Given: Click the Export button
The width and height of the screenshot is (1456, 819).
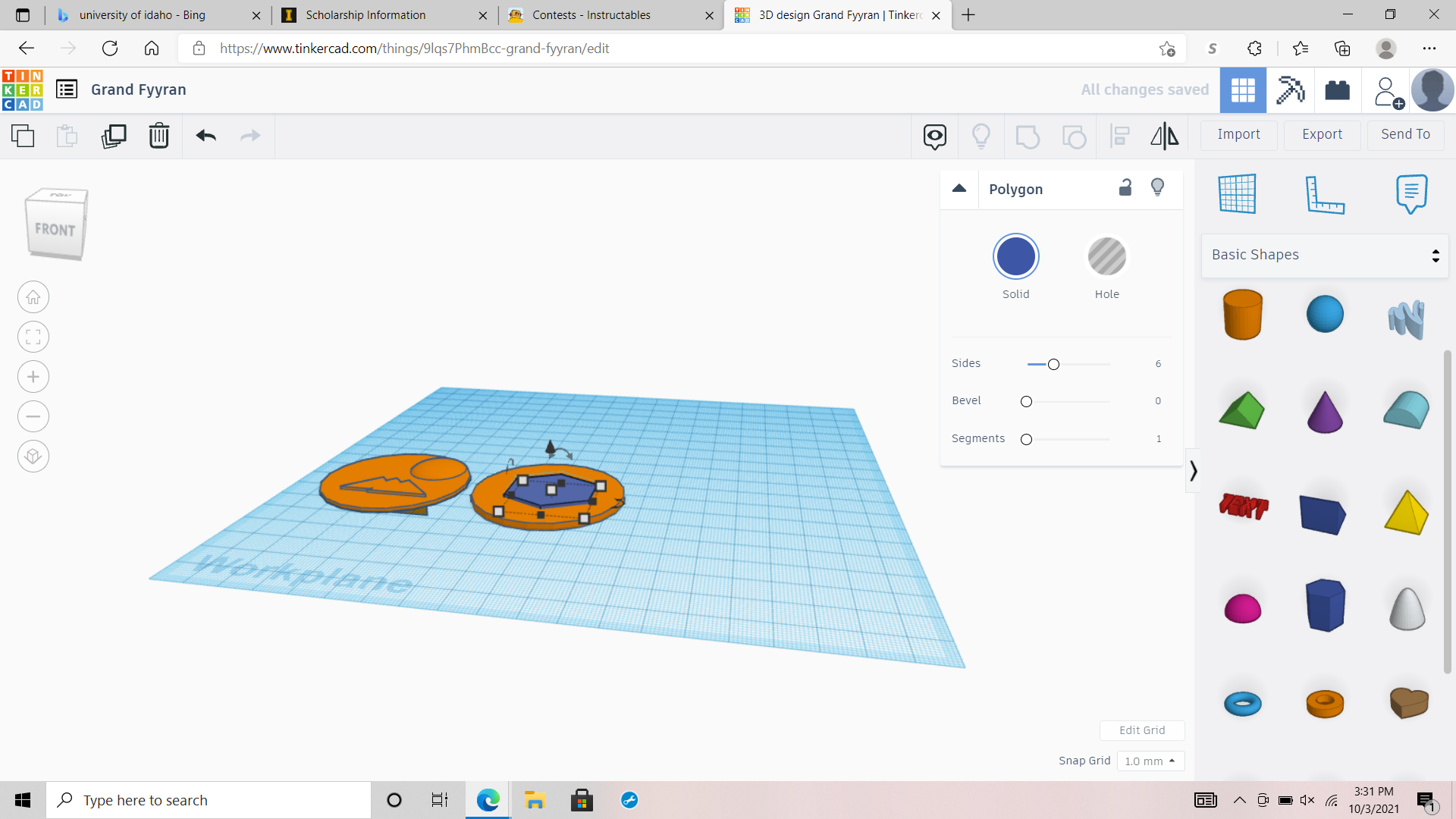Looking at the screenshot, I should tap(1321, 134).
